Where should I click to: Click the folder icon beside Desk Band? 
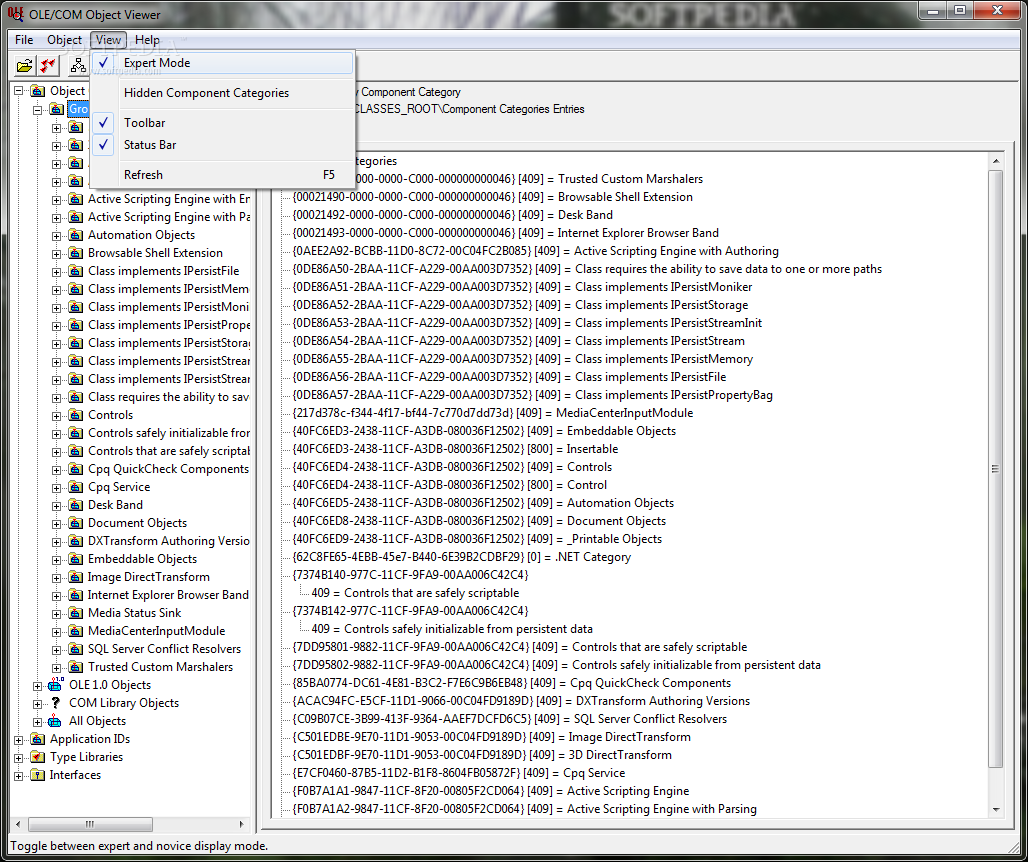coord(76,505)
